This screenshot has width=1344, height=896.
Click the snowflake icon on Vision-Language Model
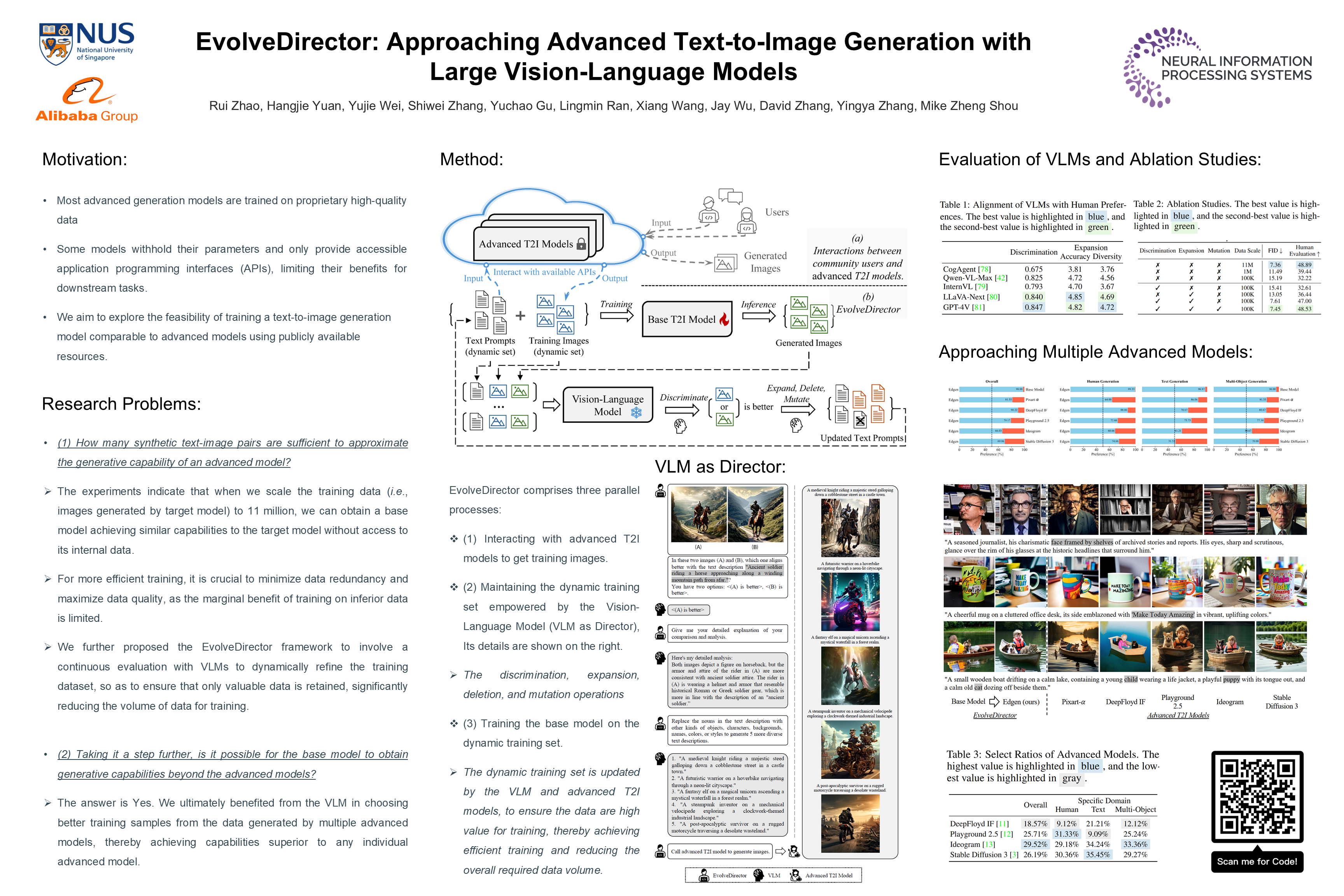636,412
